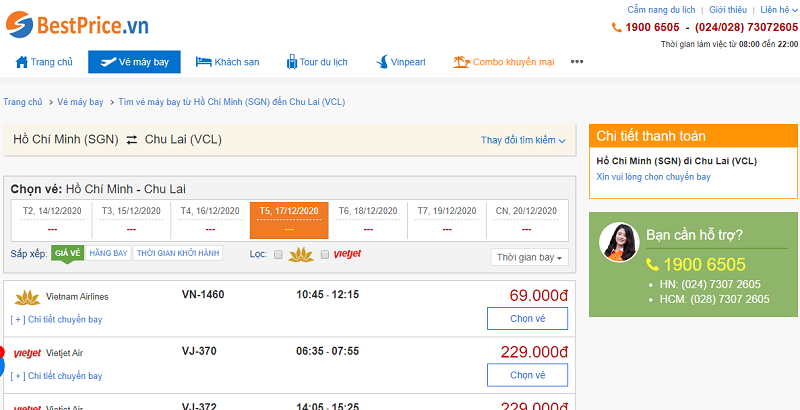
Task: Click the 06:35 - 07:55 flight time
Action: pyautogui.click(x=327, y=351)
